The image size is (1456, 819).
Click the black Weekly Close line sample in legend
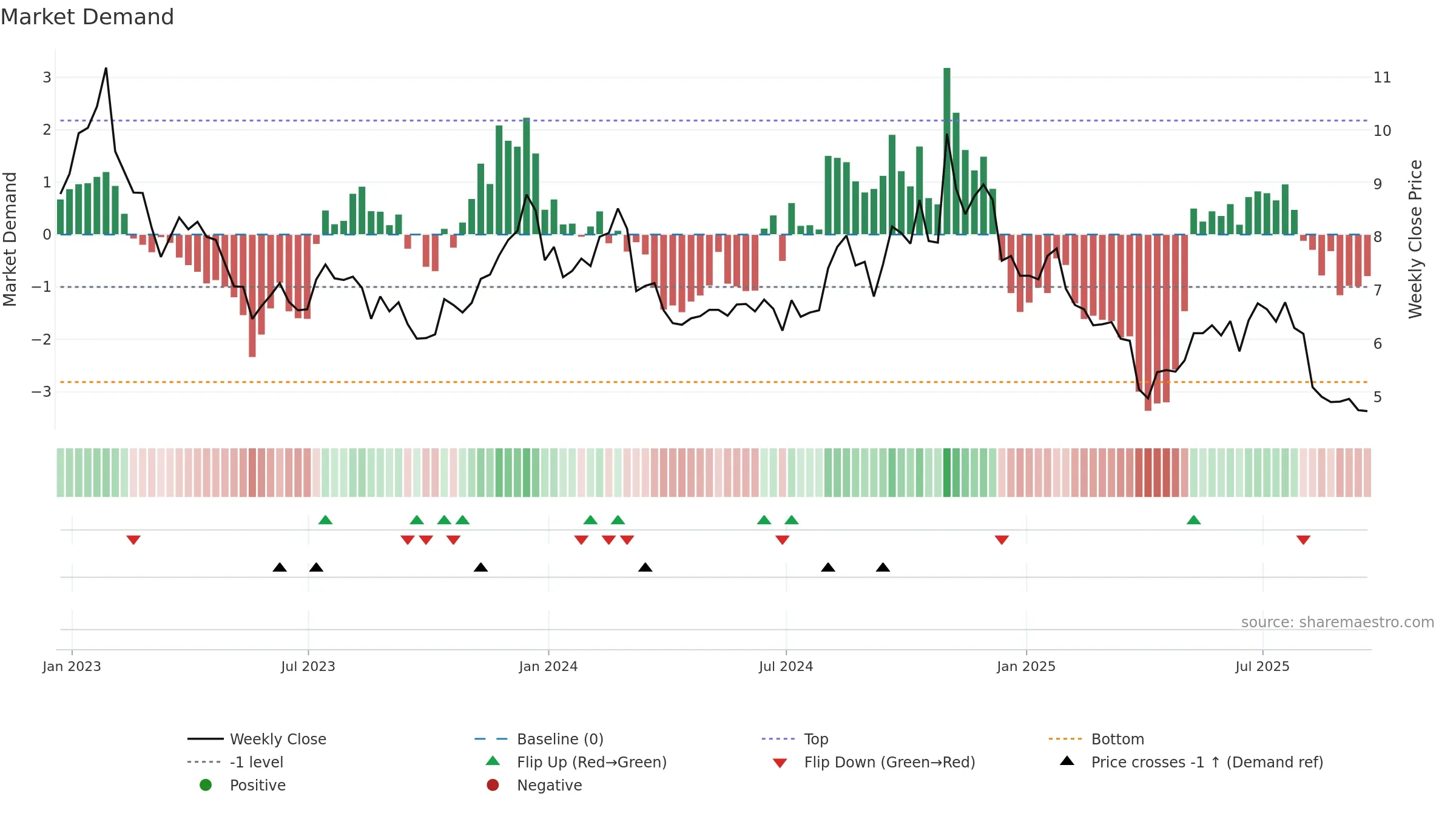click(x=206, y=739)
